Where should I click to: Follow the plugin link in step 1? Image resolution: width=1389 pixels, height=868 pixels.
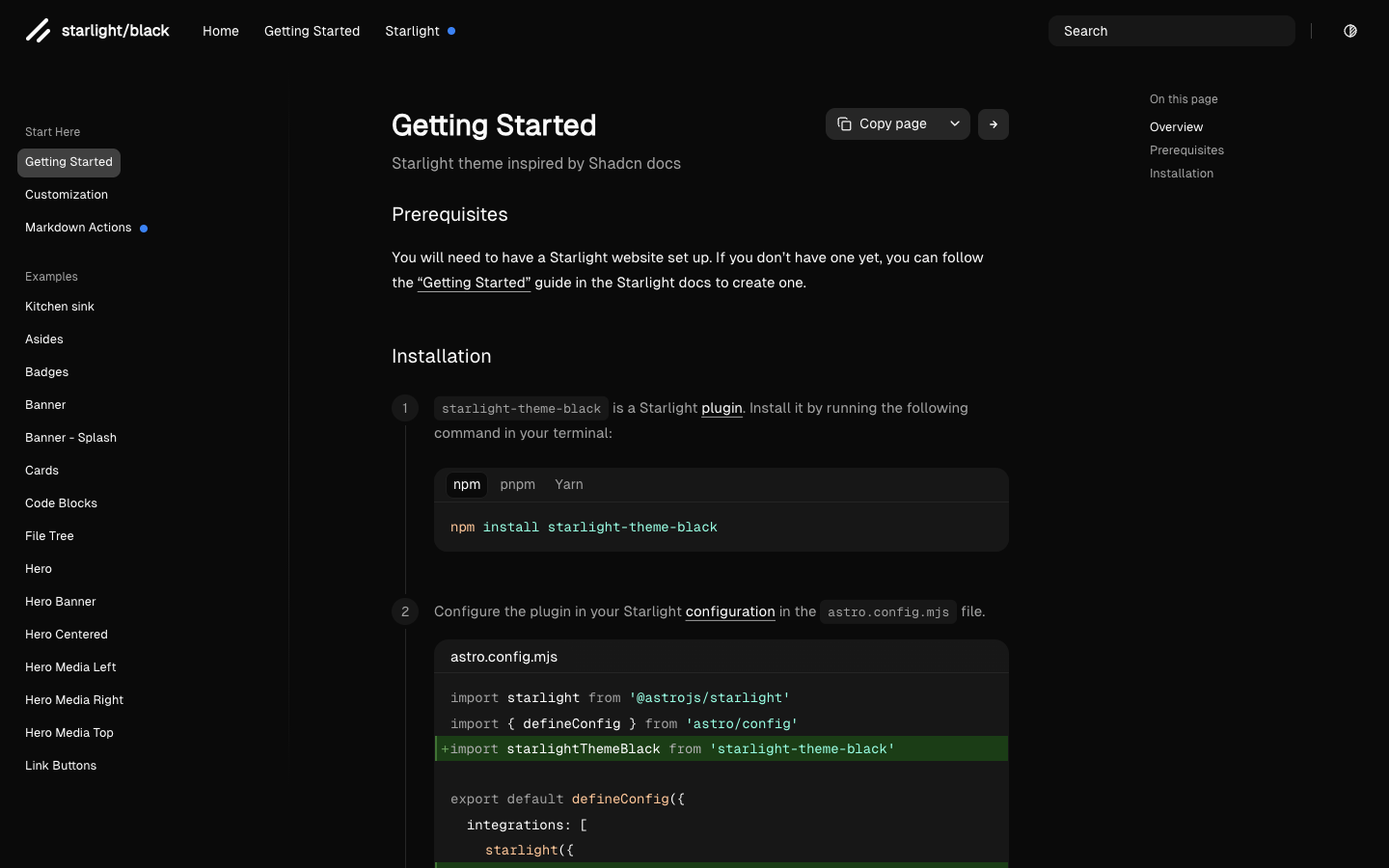722,408
